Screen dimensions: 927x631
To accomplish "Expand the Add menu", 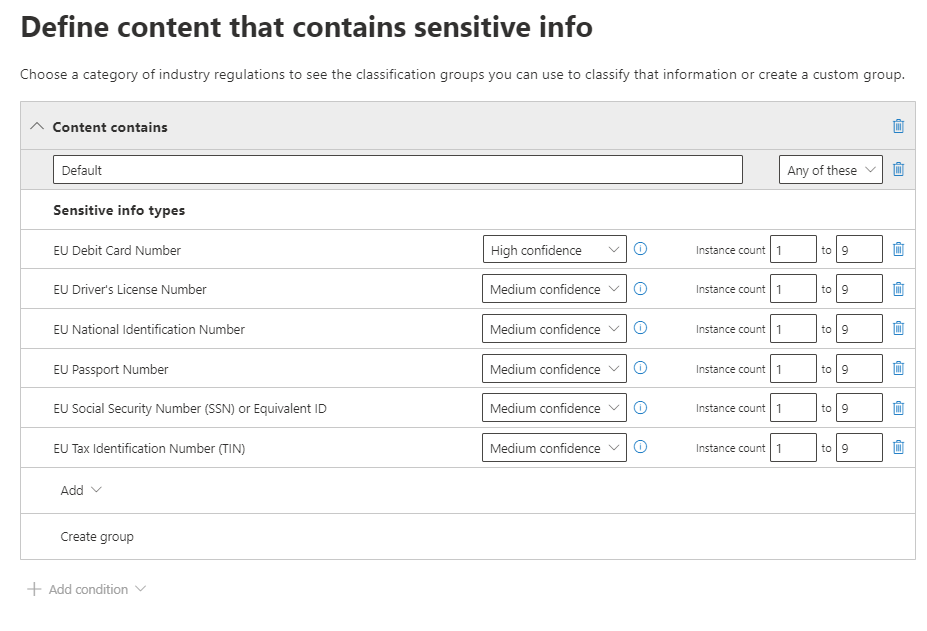I will 81,490.
